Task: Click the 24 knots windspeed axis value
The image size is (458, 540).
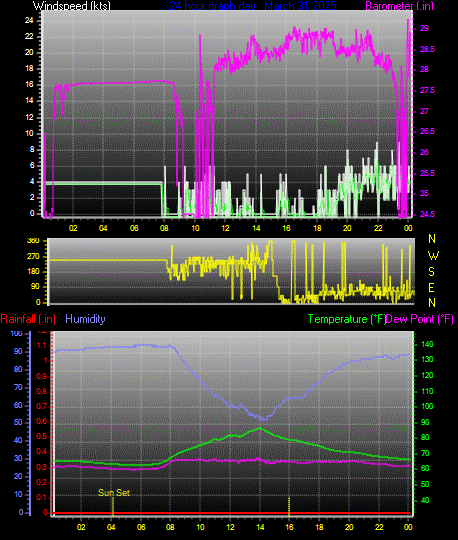Action: tap(29, 20)
